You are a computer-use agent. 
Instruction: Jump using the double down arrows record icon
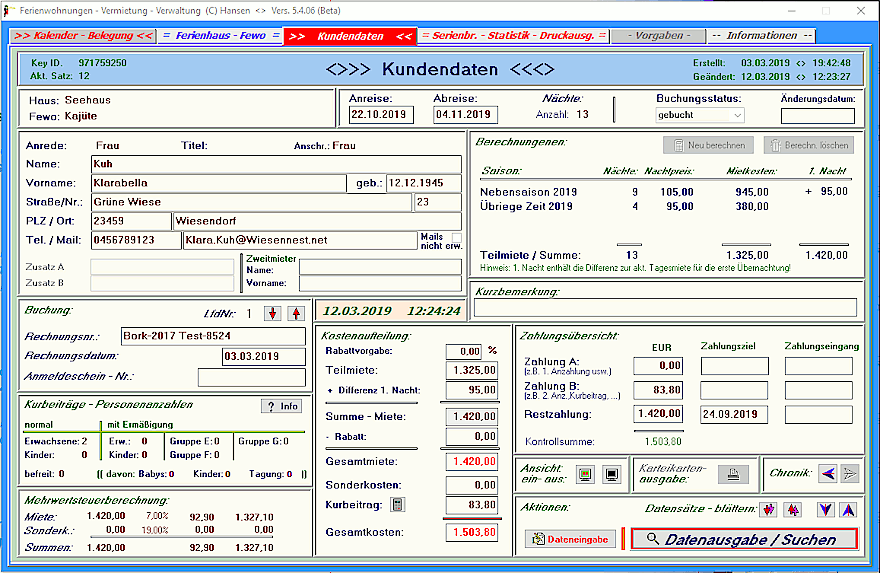[x=769, y=509]
